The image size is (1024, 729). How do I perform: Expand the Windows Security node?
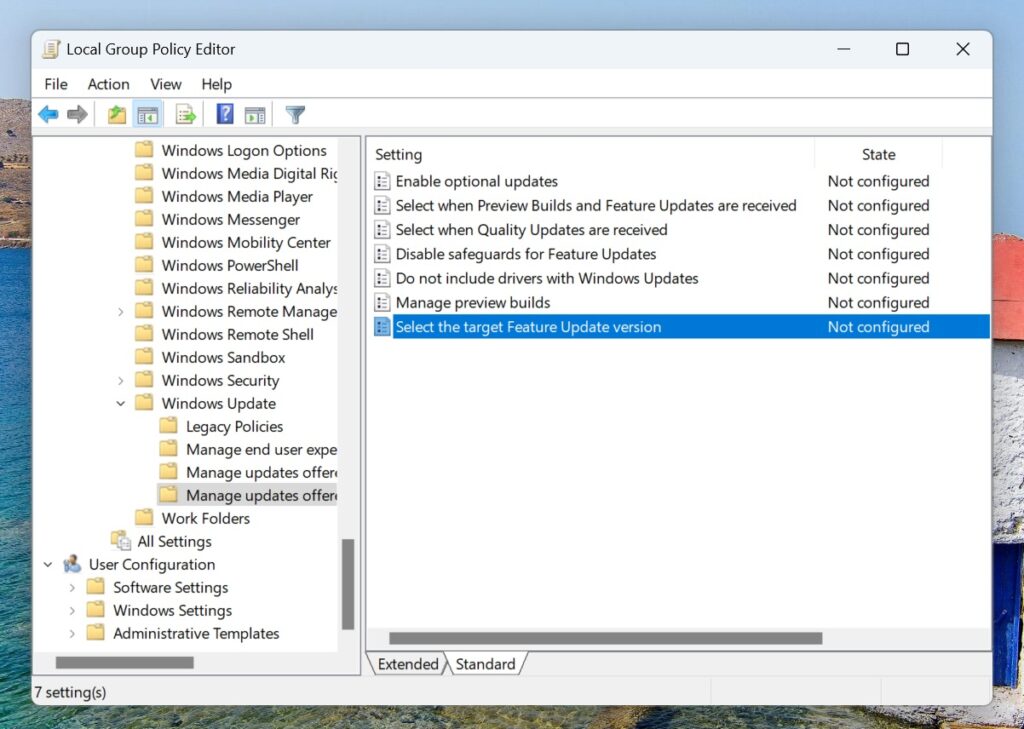120,380
